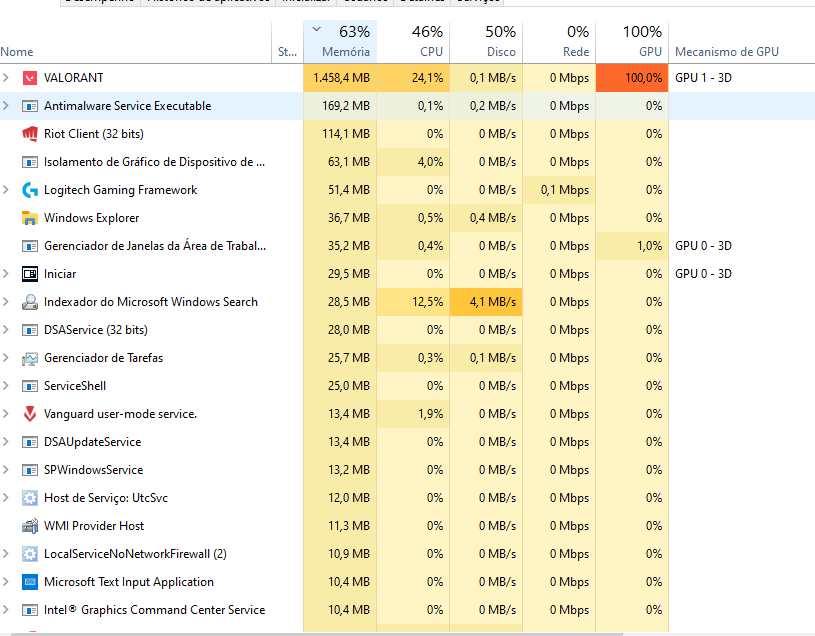Expand the Intel Graphics Command Center Service row
815x636 pixels.
click(x=6, y=611)
